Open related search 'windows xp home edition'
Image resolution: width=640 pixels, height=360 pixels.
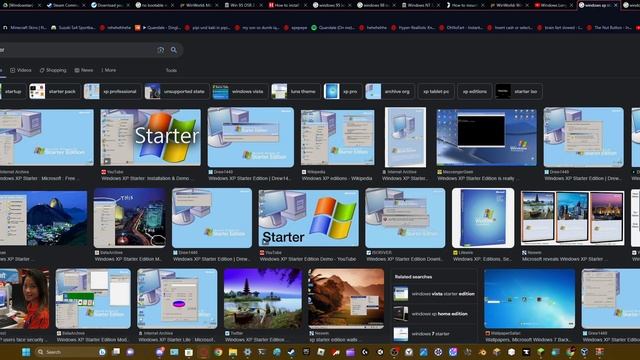[434, 313]
